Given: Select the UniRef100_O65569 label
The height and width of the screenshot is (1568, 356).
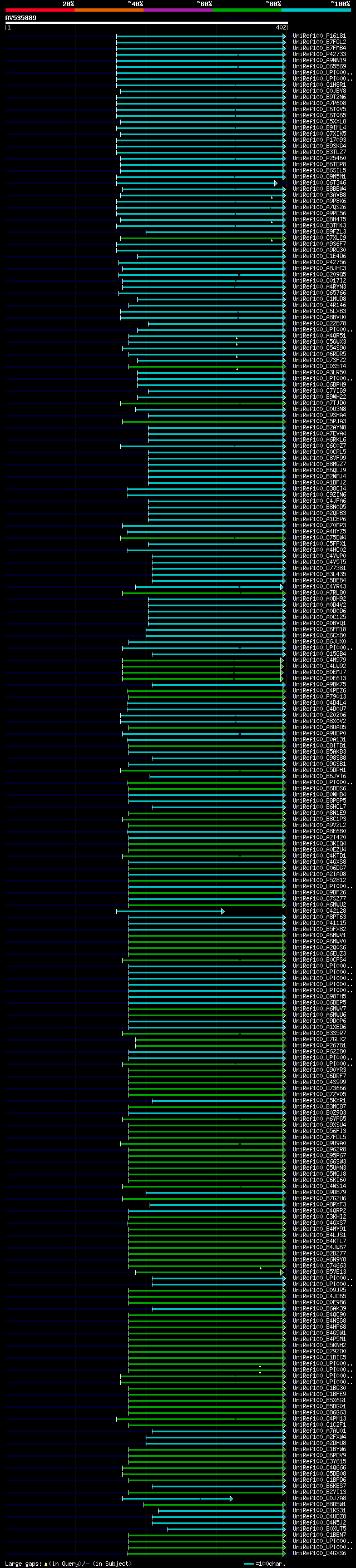Looking at the screenshot, I should [319, 66].
